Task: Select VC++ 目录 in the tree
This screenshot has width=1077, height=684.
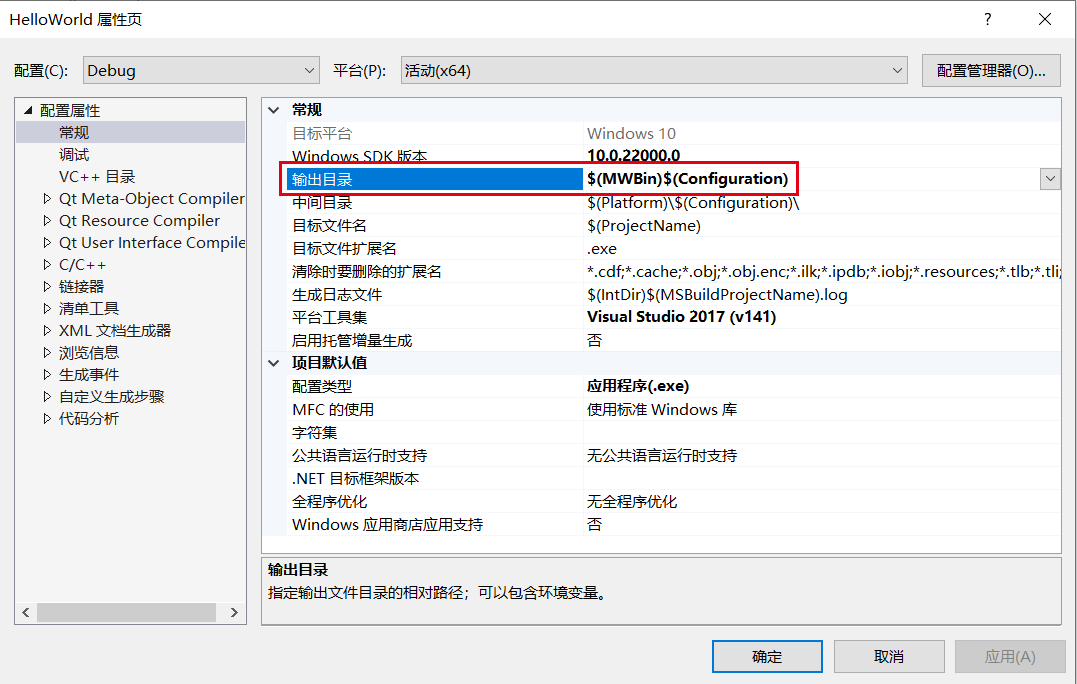Action: 97,176
